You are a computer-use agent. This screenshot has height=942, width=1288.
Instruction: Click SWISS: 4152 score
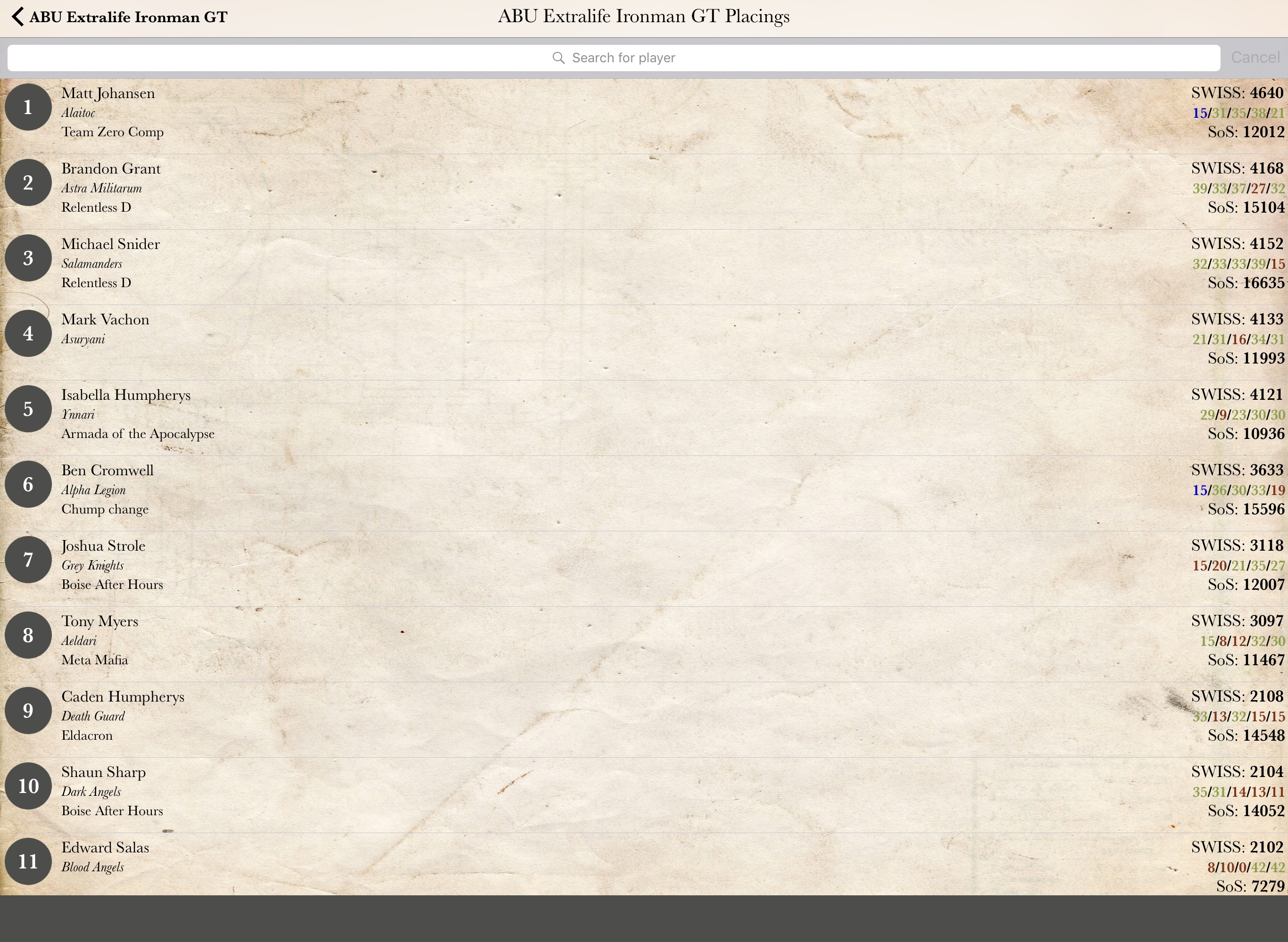[x=1237, y=243]
